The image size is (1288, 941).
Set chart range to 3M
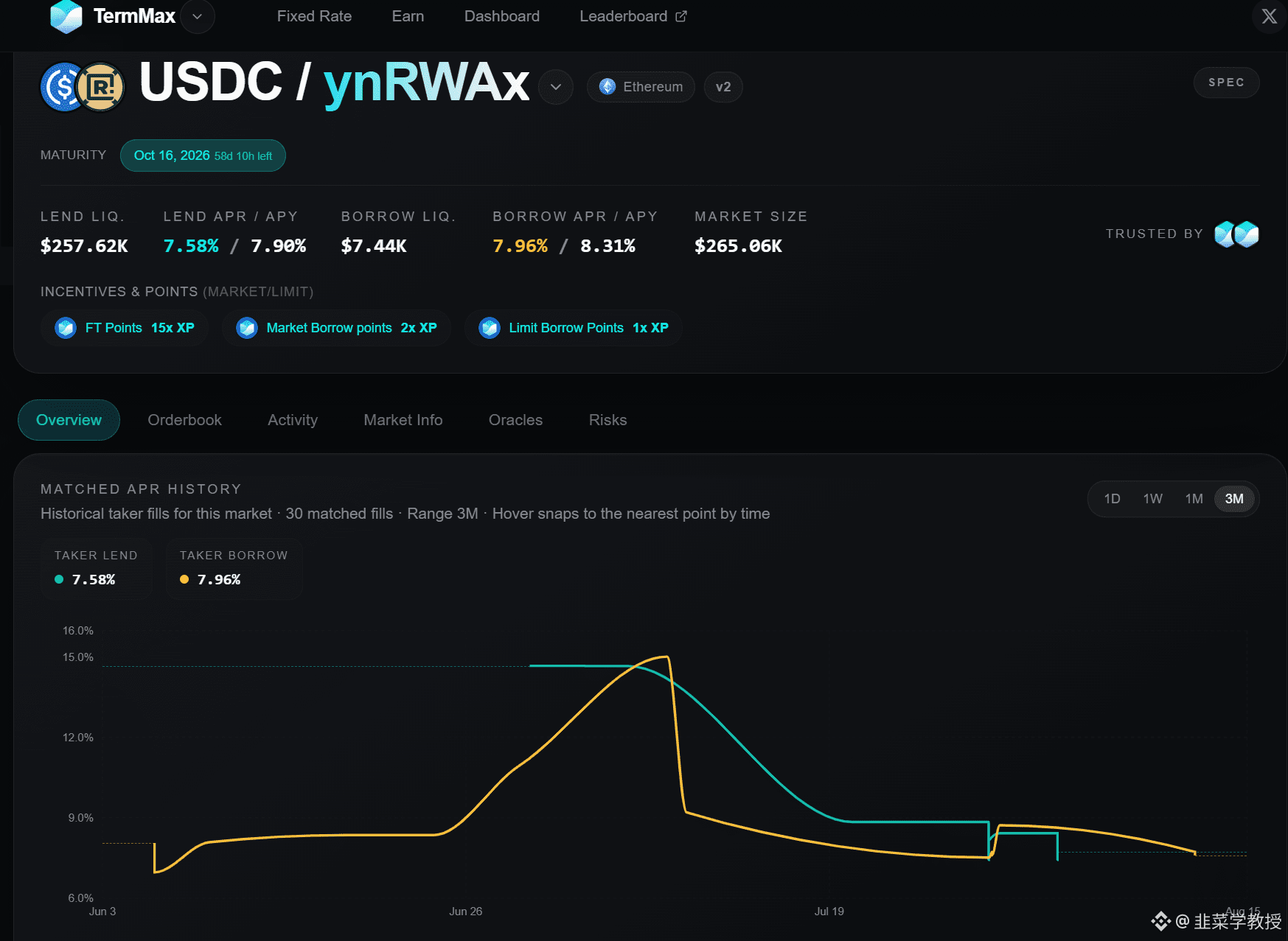[1234, 499]
